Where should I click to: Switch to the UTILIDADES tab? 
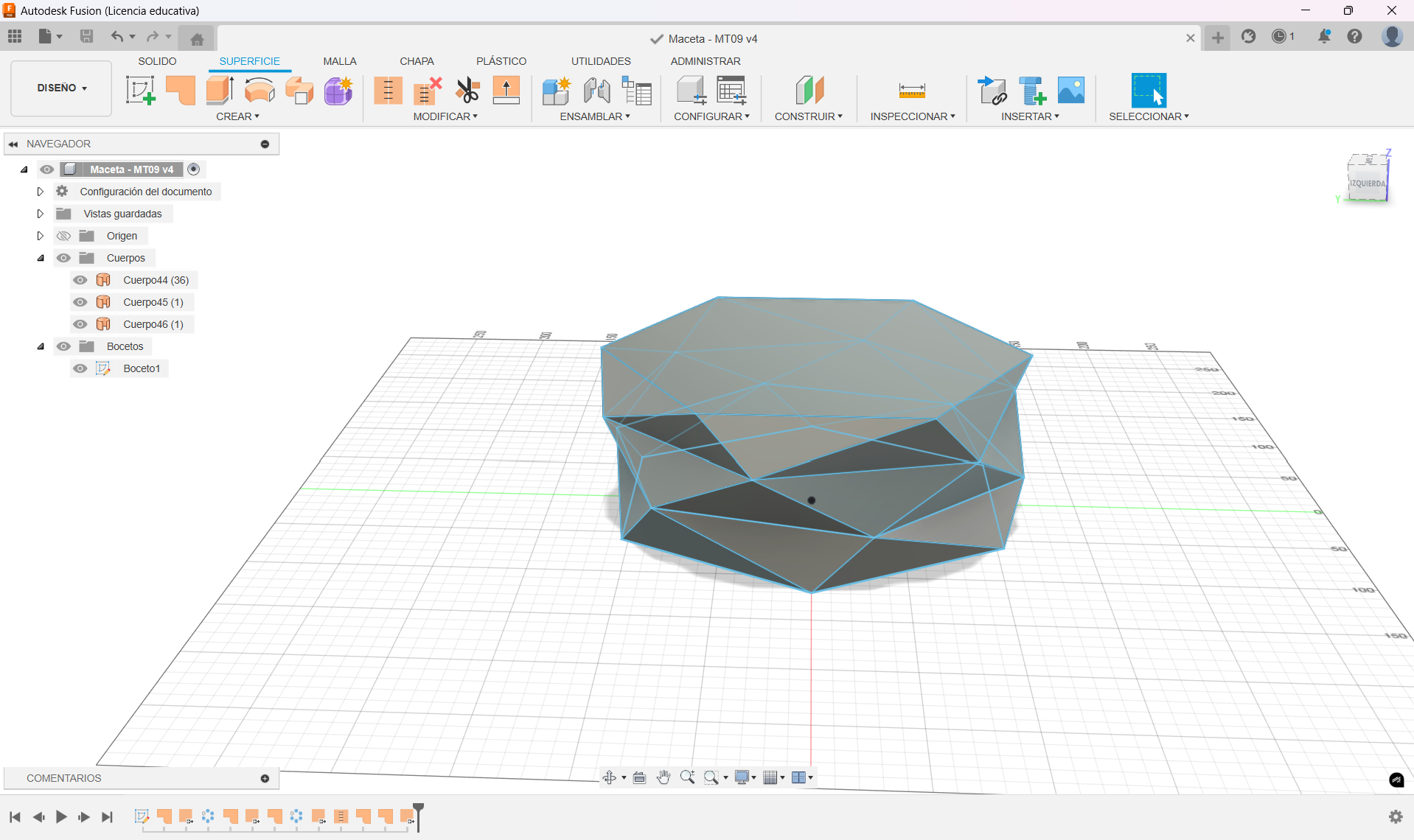[x=601, y=61]
